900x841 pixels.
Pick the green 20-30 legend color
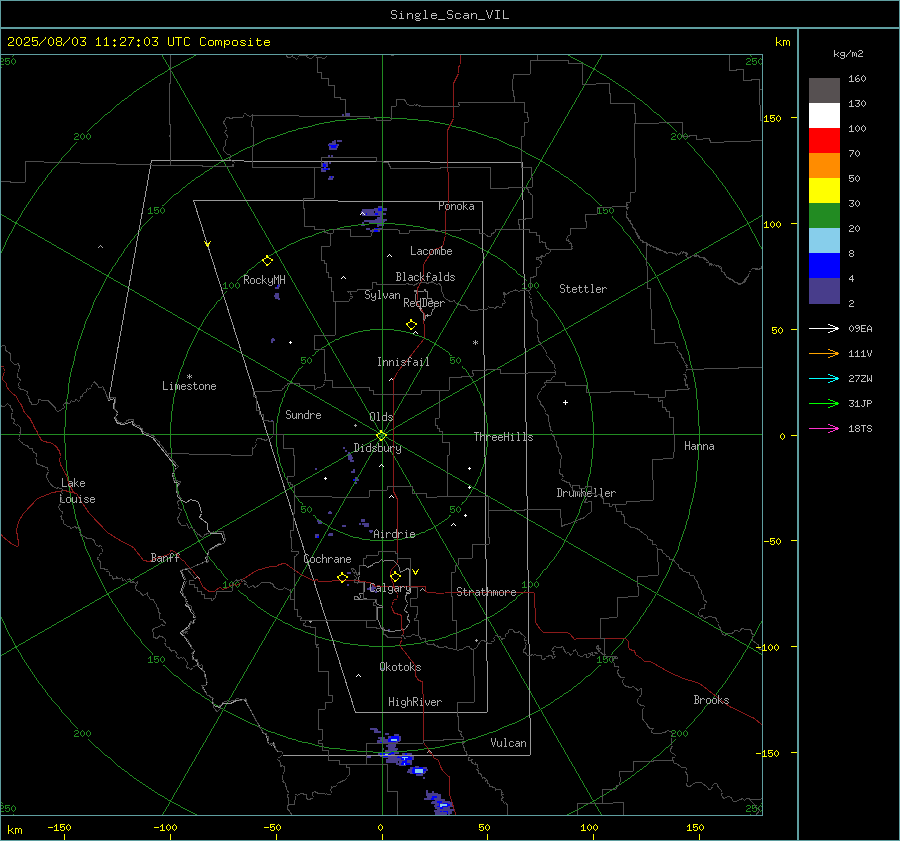pyautogui.click(x=824, y=216)
